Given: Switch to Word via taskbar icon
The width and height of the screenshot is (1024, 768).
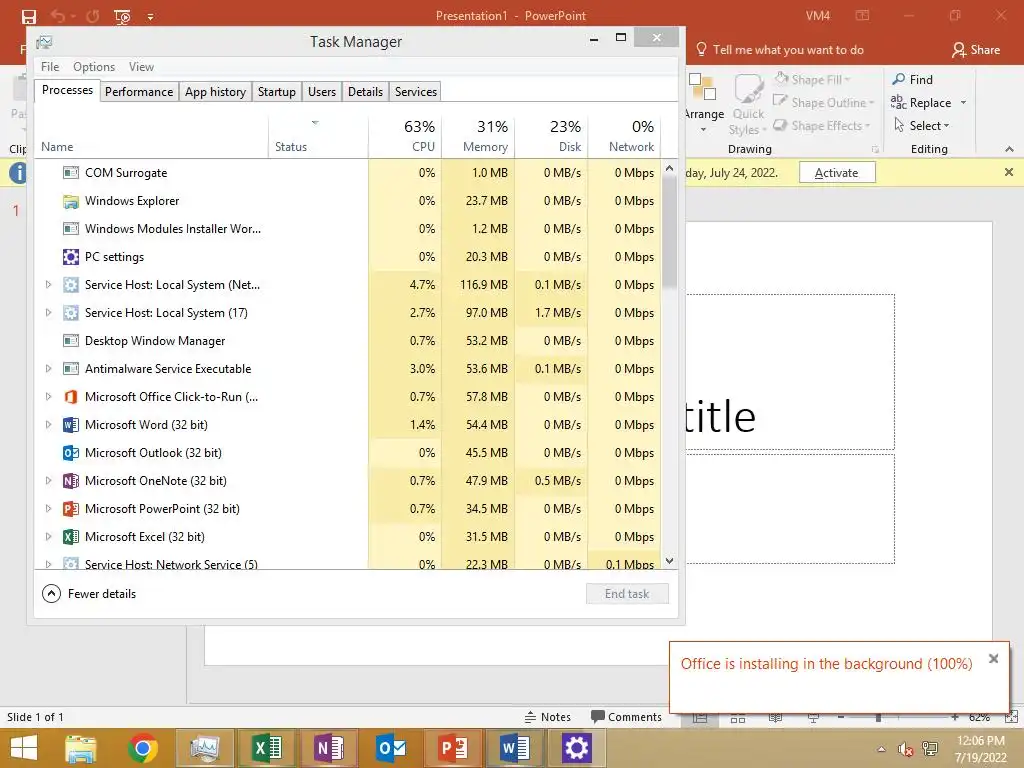Looking at the screenshot, I should (515, 748).
